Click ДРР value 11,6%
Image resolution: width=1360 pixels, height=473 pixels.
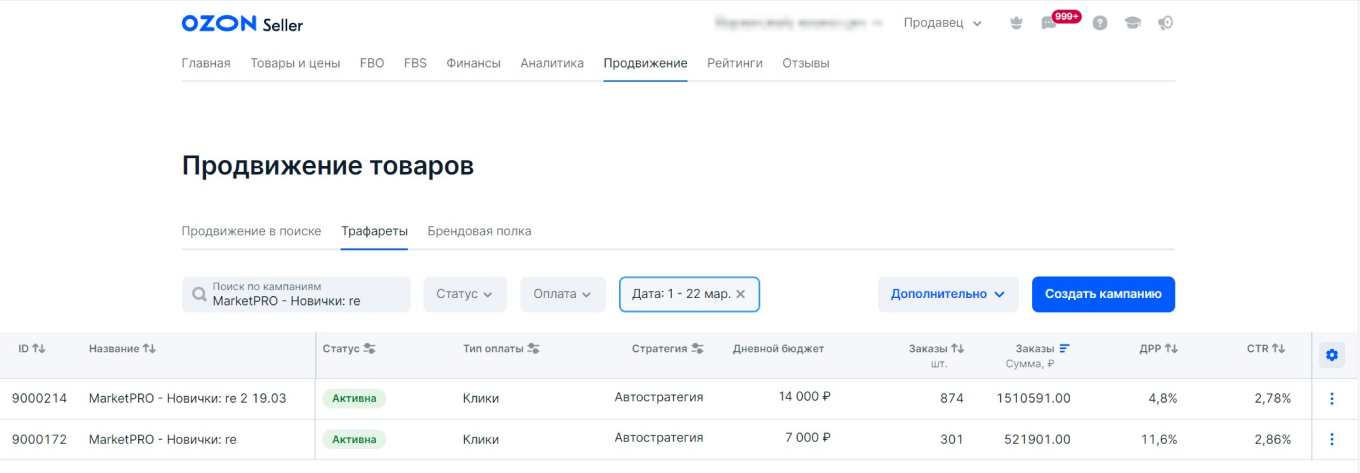(1159, 438)
